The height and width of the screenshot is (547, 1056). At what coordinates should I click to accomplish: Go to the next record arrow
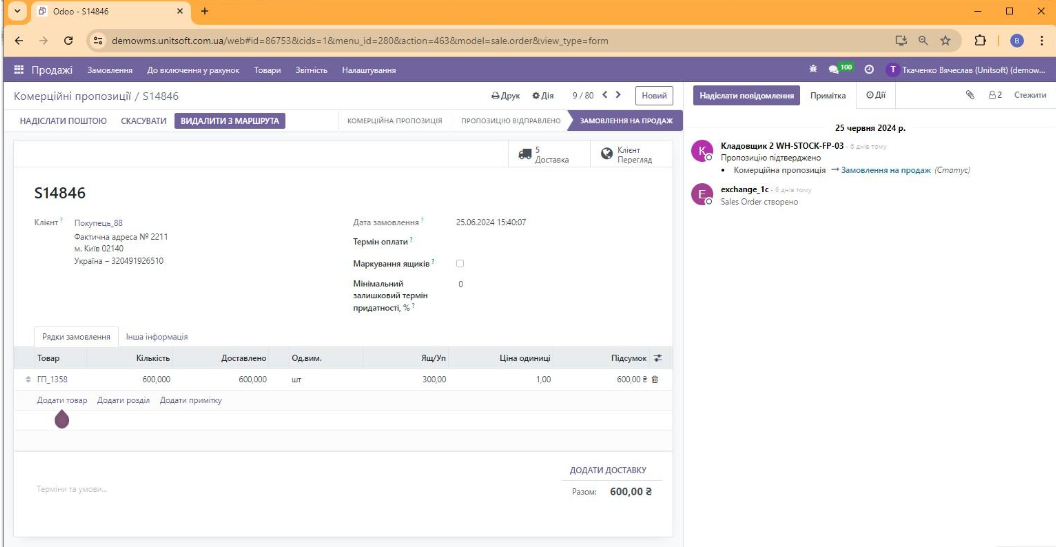[618, 95]
